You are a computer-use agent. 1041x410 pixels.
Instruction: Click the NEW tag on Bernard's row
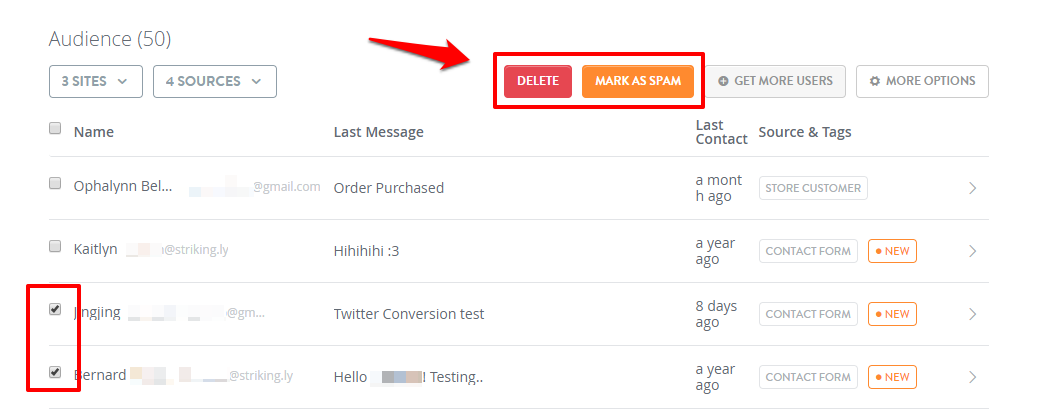(x=892, y=377)
